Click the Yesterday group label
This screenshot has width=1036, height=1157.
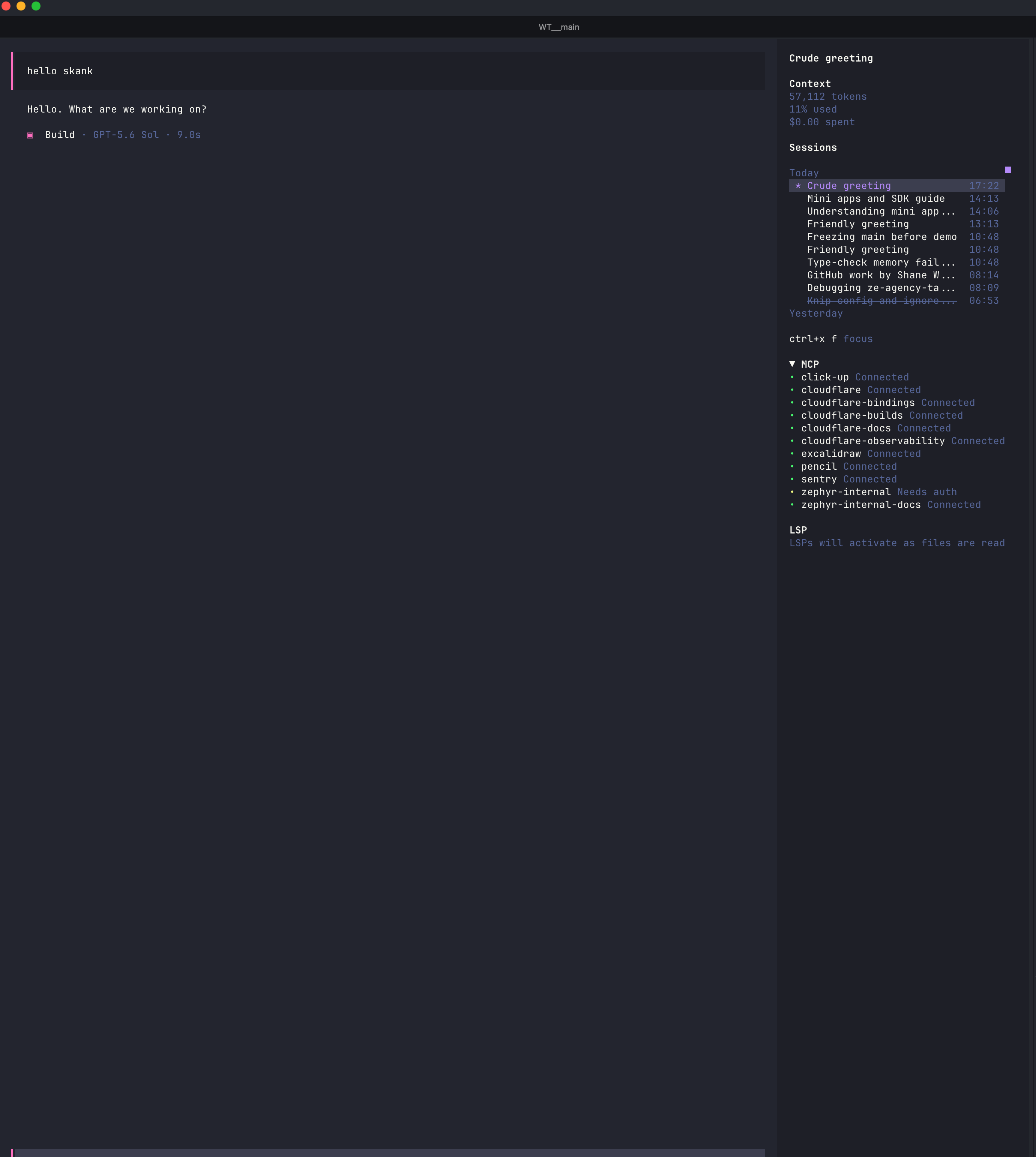(x=816, y=313)
